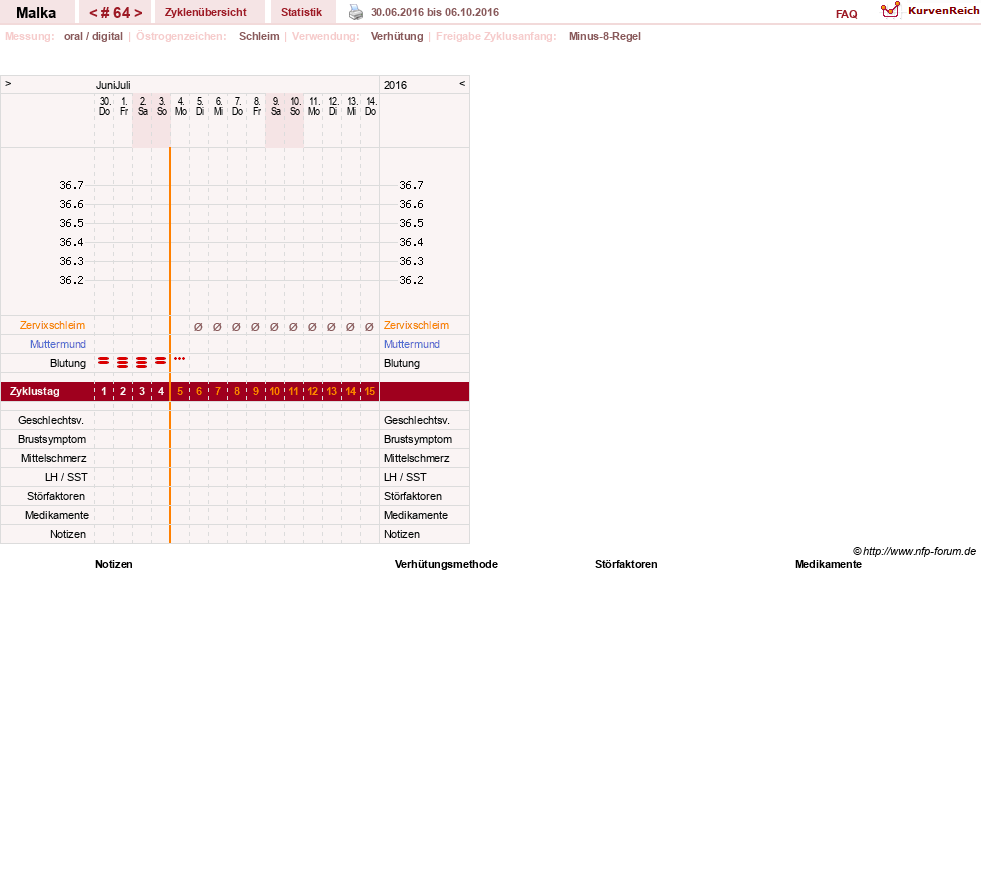
Task: Click the '14. Do' date column header
Action: 370,106
